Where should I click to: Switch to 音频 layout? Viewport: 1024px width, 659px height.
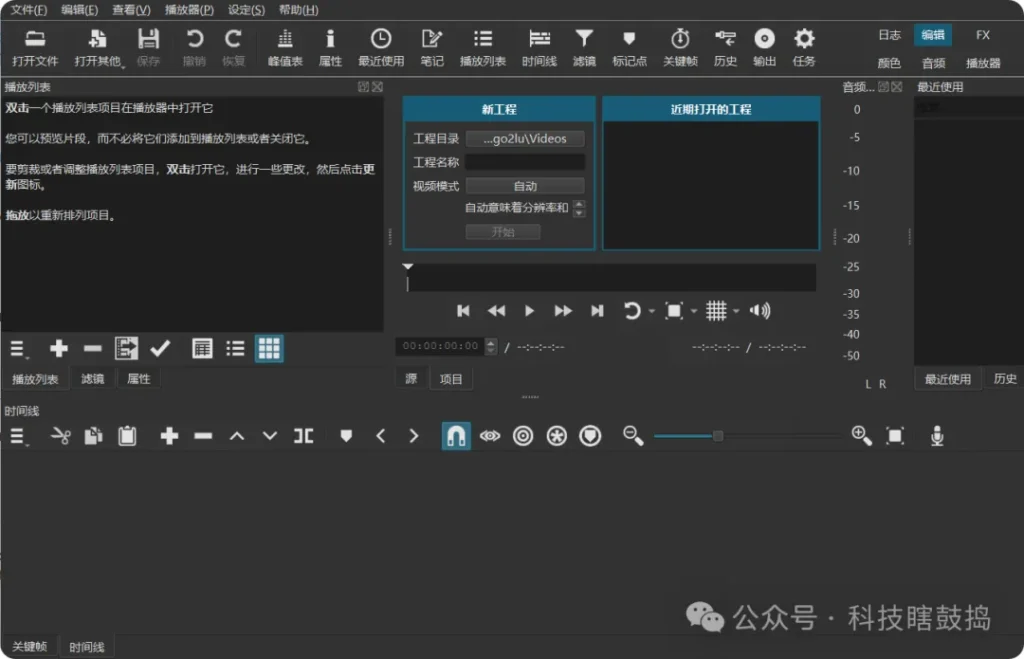coord(933,63)
